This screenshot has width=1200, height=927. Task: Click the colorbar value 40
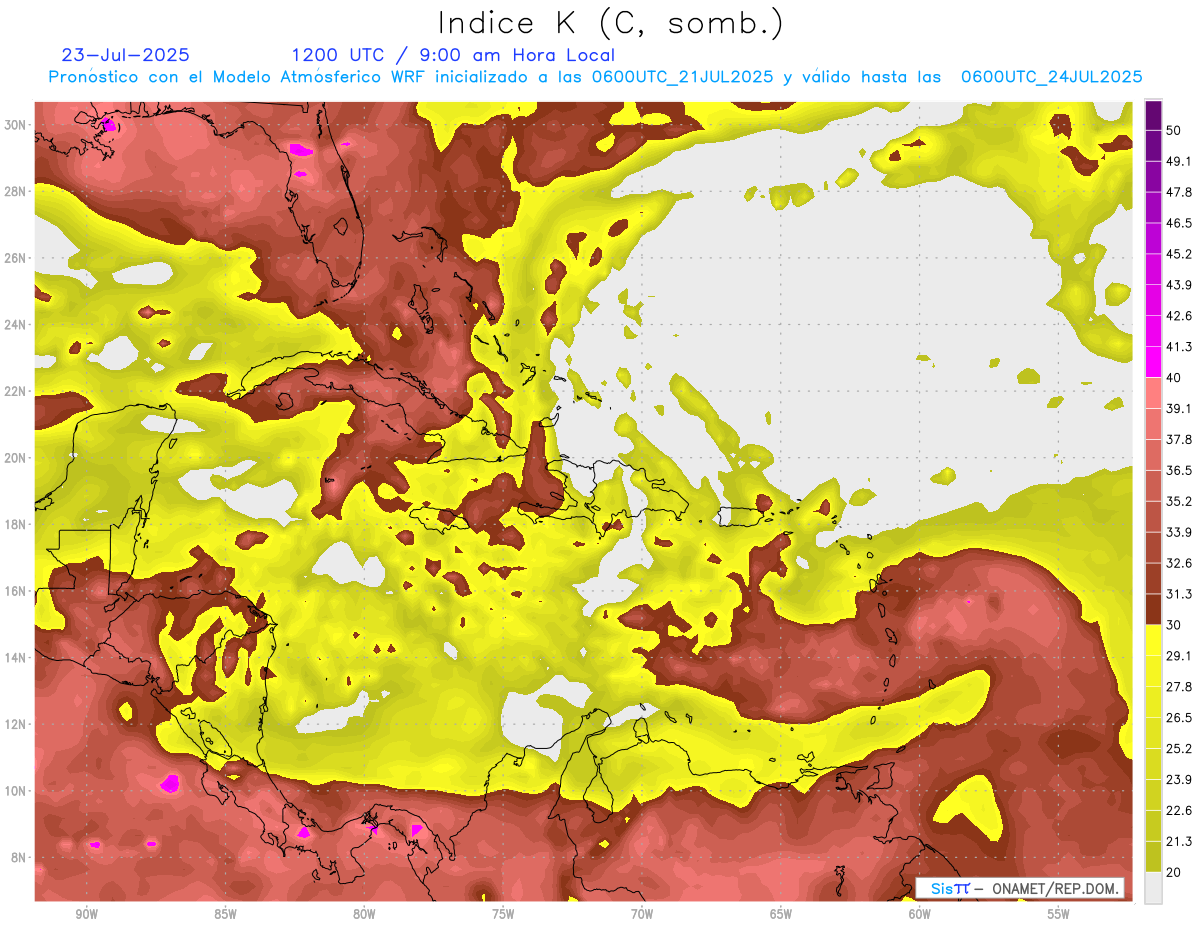(x=1174, y=378)
